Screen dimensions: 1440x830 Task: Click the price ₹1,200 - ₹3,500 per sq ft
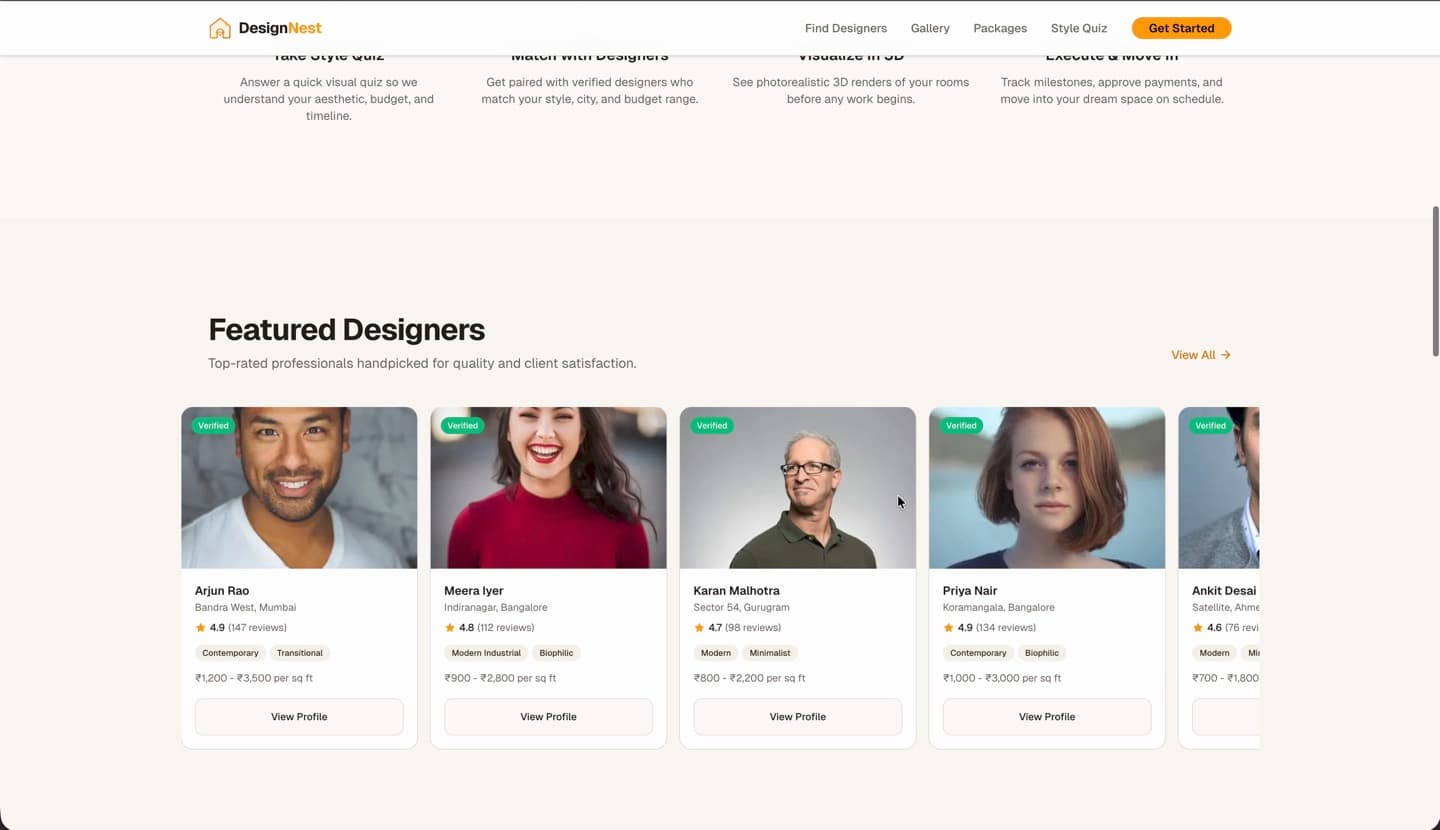point(254,678)
